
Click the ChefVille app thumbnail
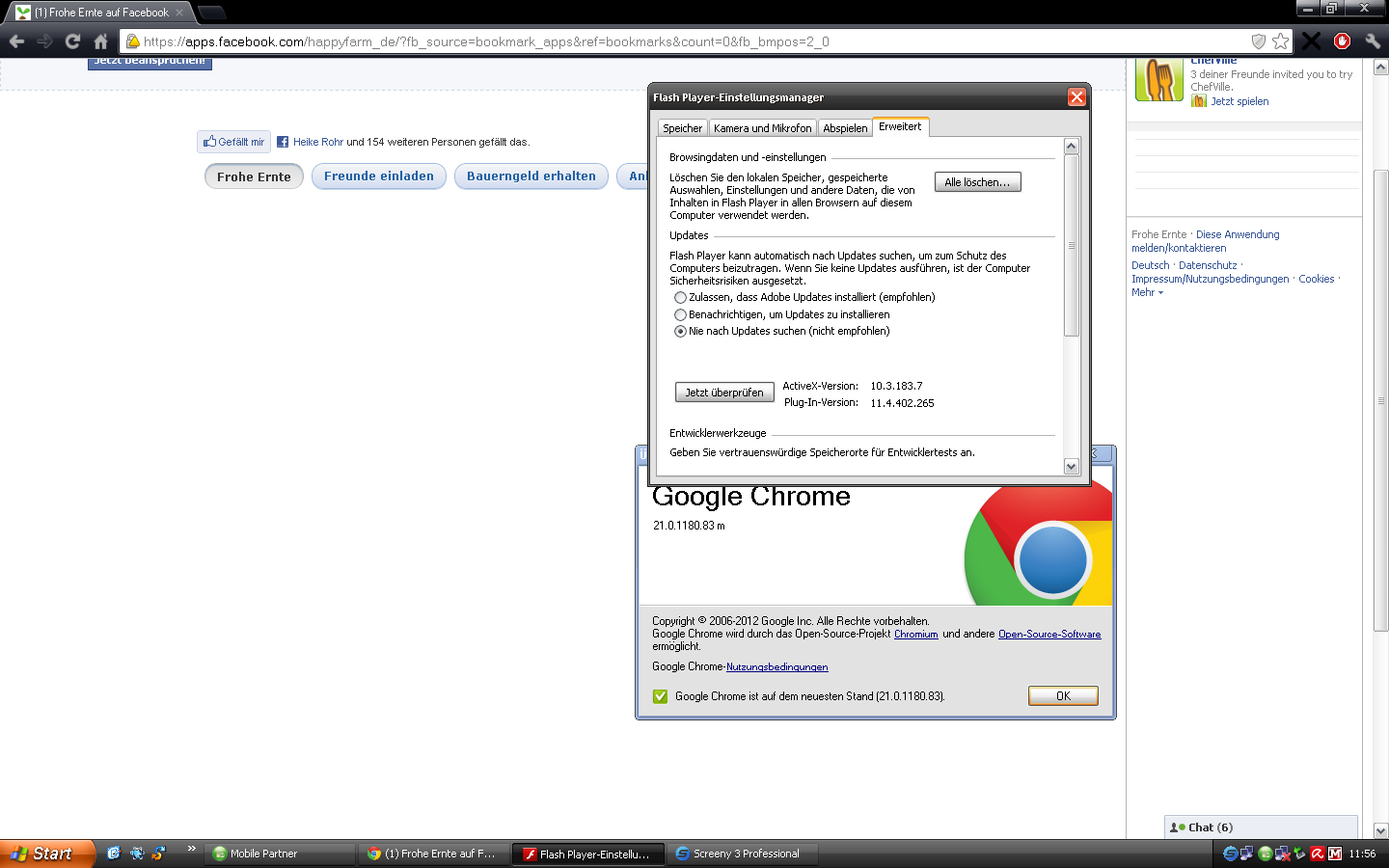(x=1159, y=80)
